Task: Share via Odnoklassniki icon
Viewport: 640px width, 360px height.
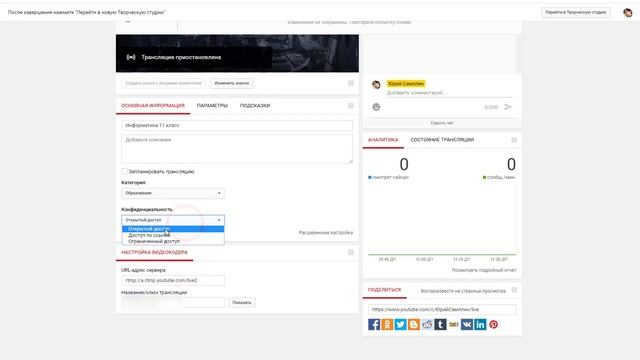Action: point(387,324)
